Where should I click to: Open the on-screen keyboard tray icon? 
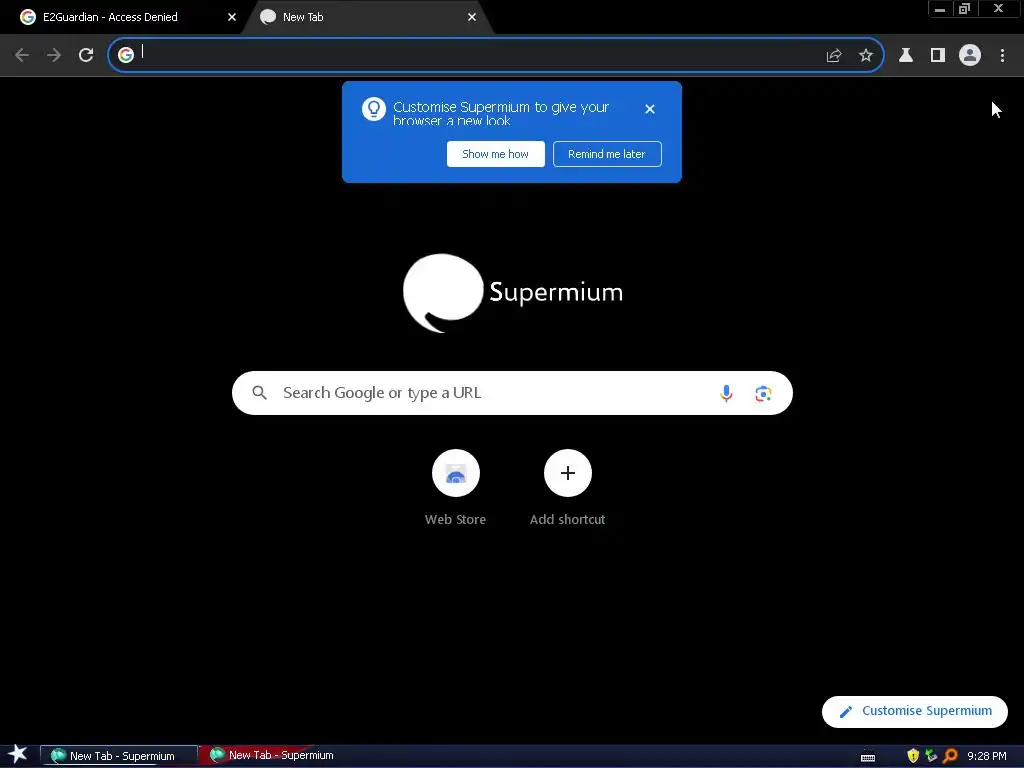point(868,757)
